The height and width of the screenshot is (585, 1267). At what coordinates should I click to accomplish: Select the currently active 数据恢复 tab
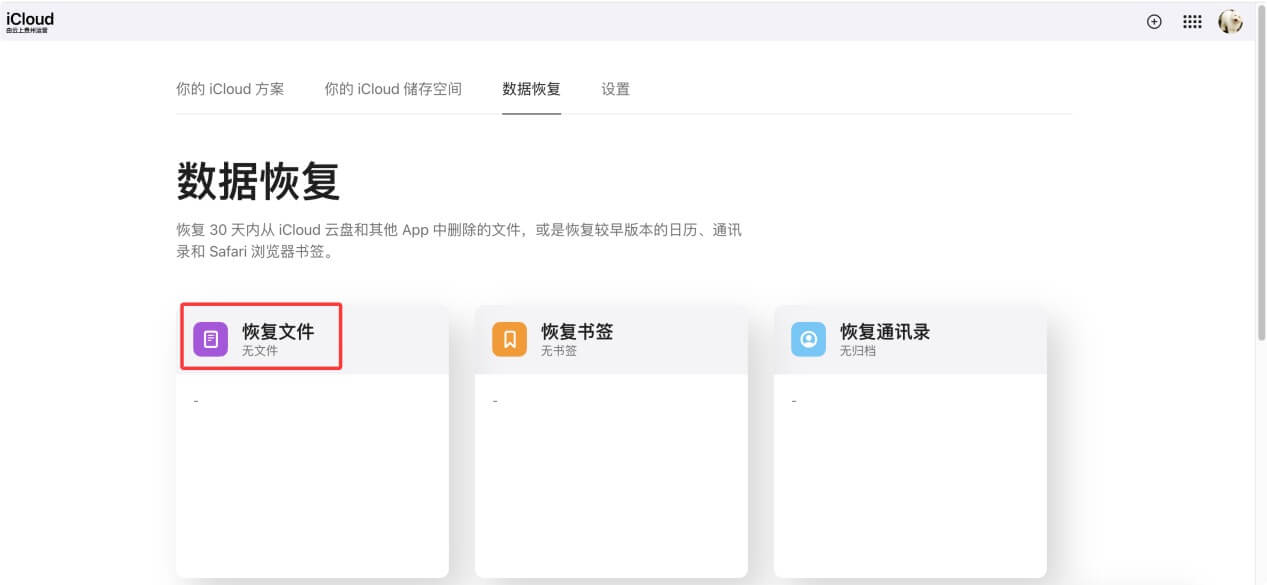[x=531, y=89]
